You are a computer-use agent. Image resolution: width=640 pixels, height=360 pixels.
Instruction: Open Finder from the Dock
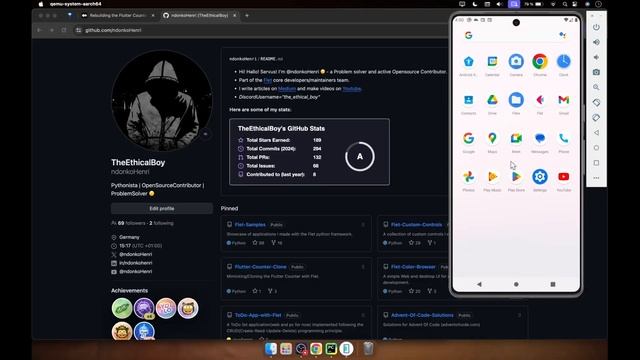click(271, 349)
